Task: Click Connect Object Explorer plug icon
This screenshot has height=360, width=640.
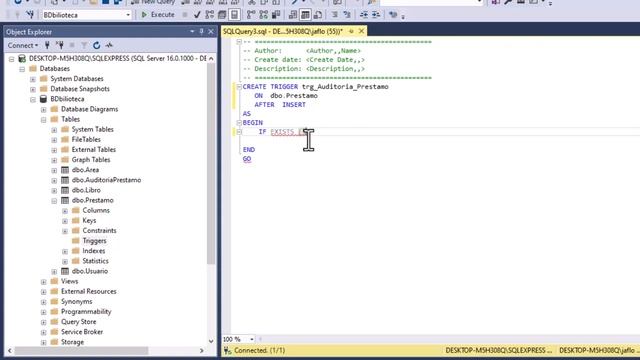Action: click(x=47, y=45)
